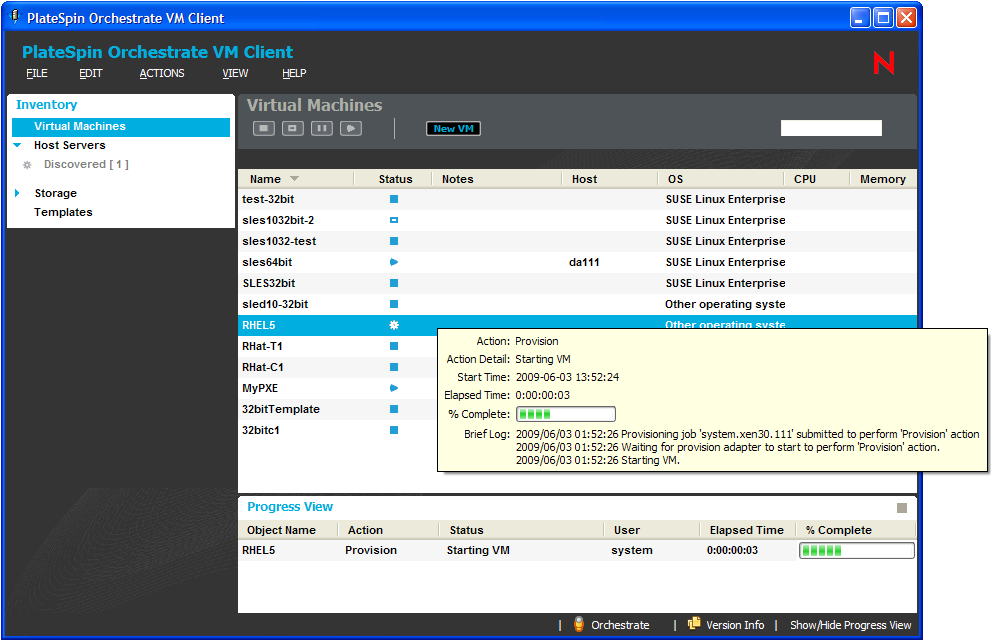993x640 pixels.
Task: Click the Suspend VM toolbar icon with small square
Action: (293, 129)
